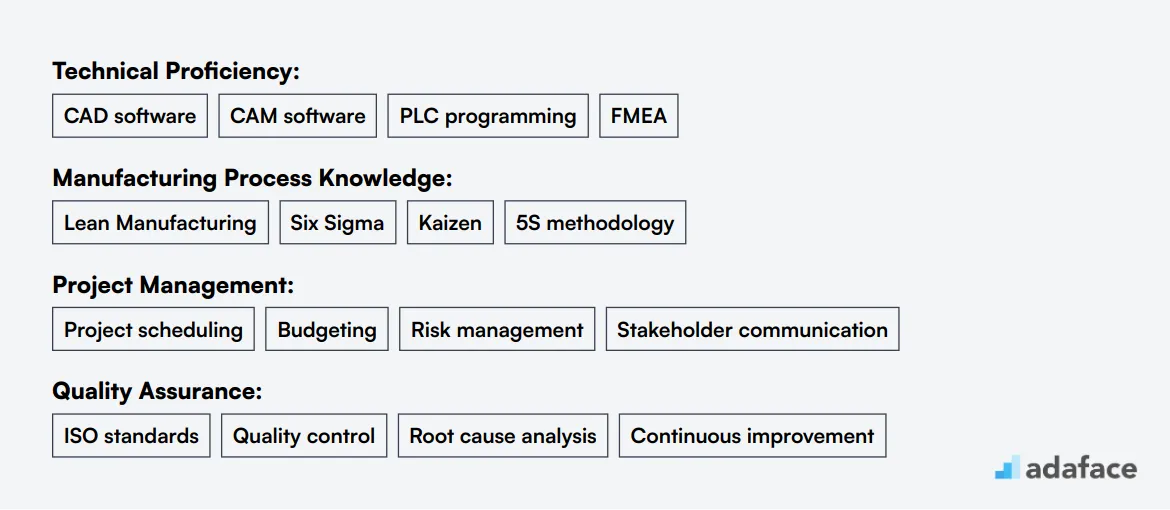Select the 5S methodology tag

(x=595, y=223)
